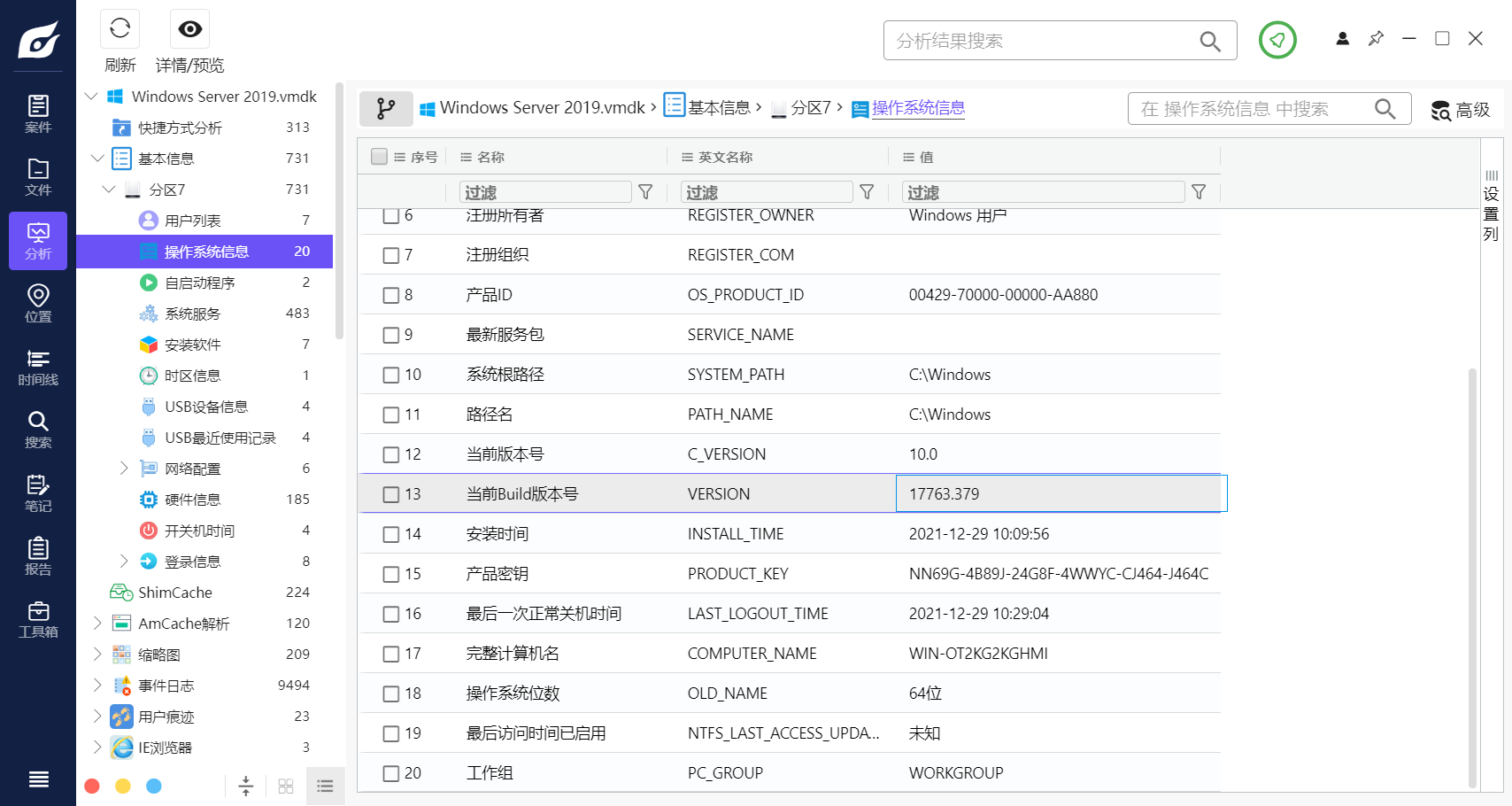1512x806 pixels.
Task: Click the pin window icon
Action: 1376,39
